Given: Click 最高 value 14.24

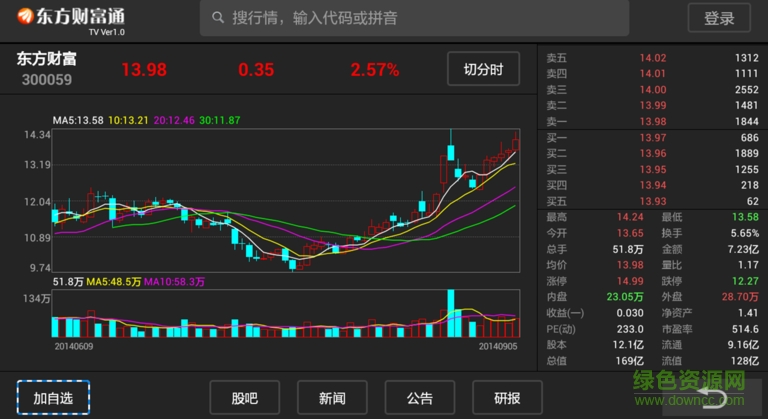Looking at the screenshot, I should pos(630,217).
